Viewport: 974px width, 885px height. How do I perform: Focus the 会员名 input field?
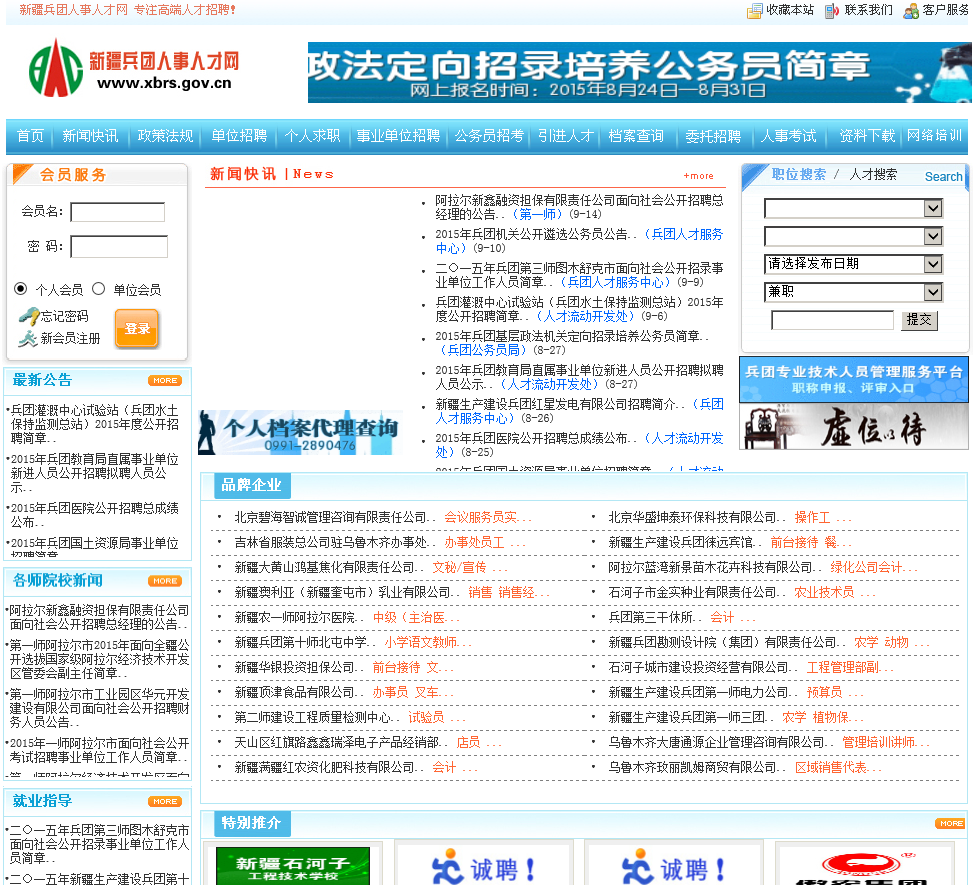pos(117,212)
